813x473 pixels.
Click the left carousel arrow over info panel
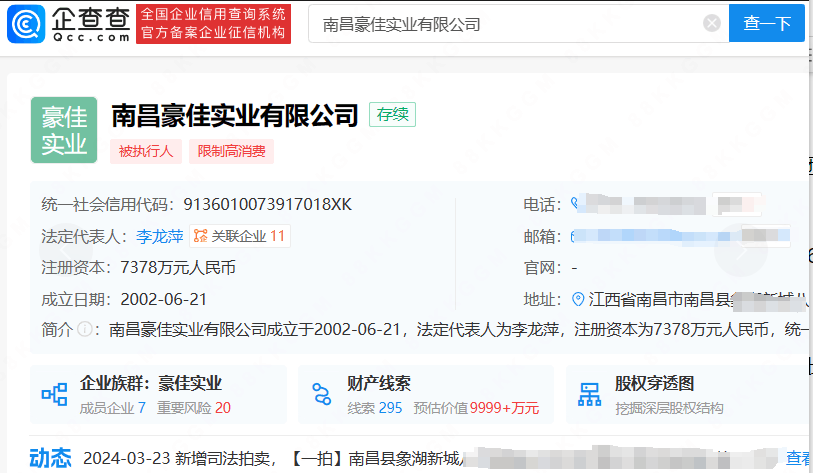[x=66, y=251]
